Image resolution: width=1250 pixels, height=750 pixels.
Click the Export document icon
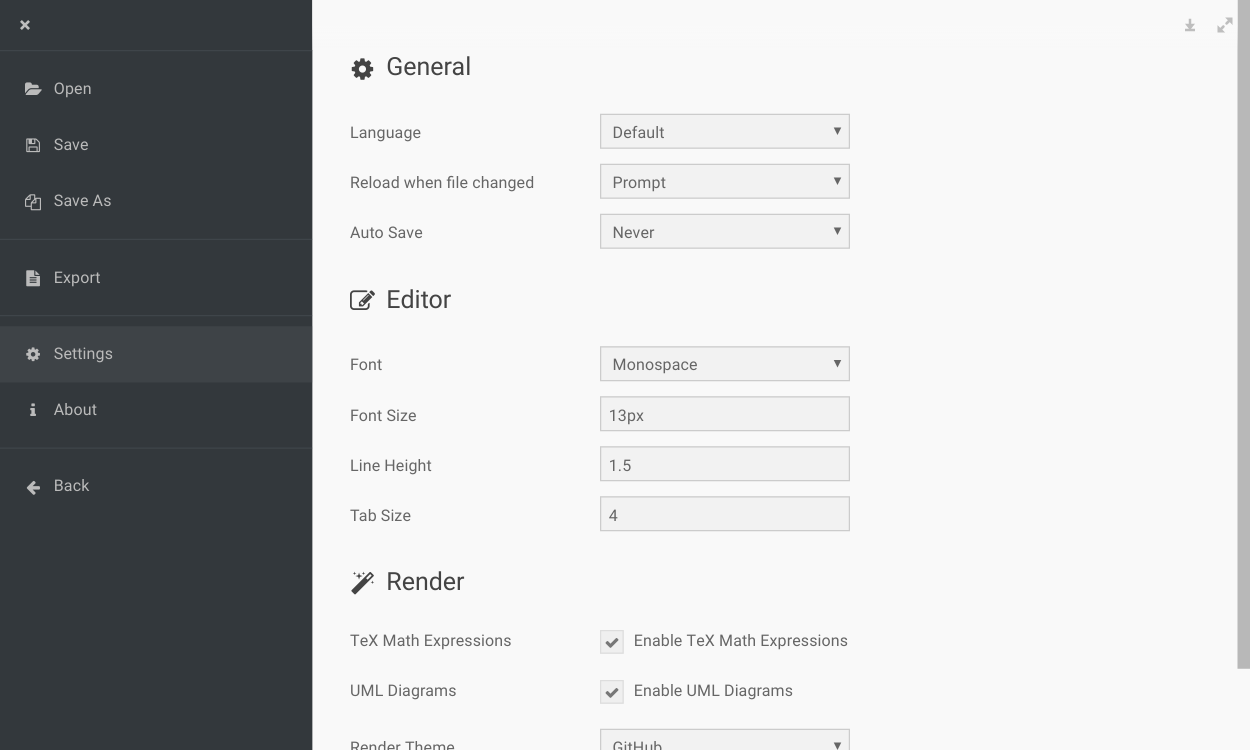(32, 277)
